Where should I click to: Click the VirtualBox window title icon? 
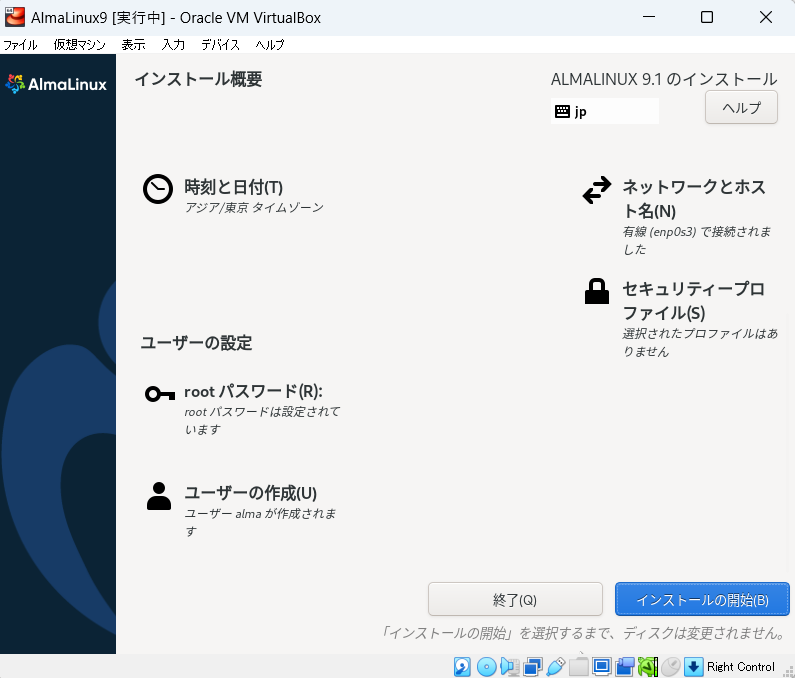click(x=15, y=17)
